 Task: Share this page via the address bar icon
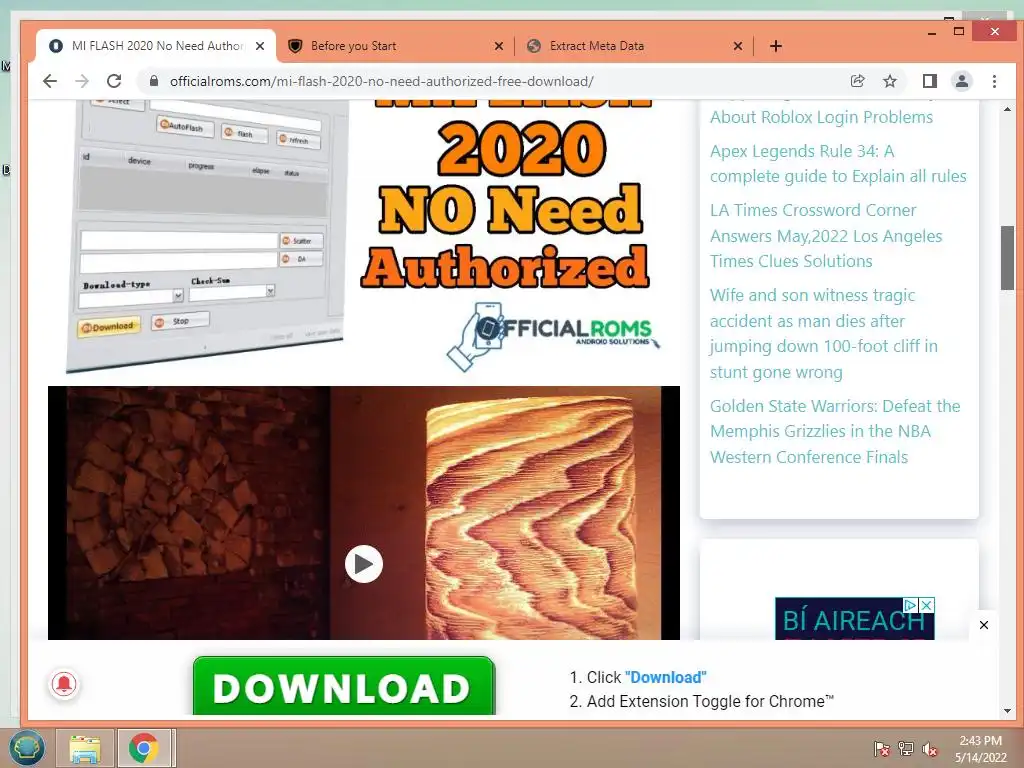(x=857, y=81)
